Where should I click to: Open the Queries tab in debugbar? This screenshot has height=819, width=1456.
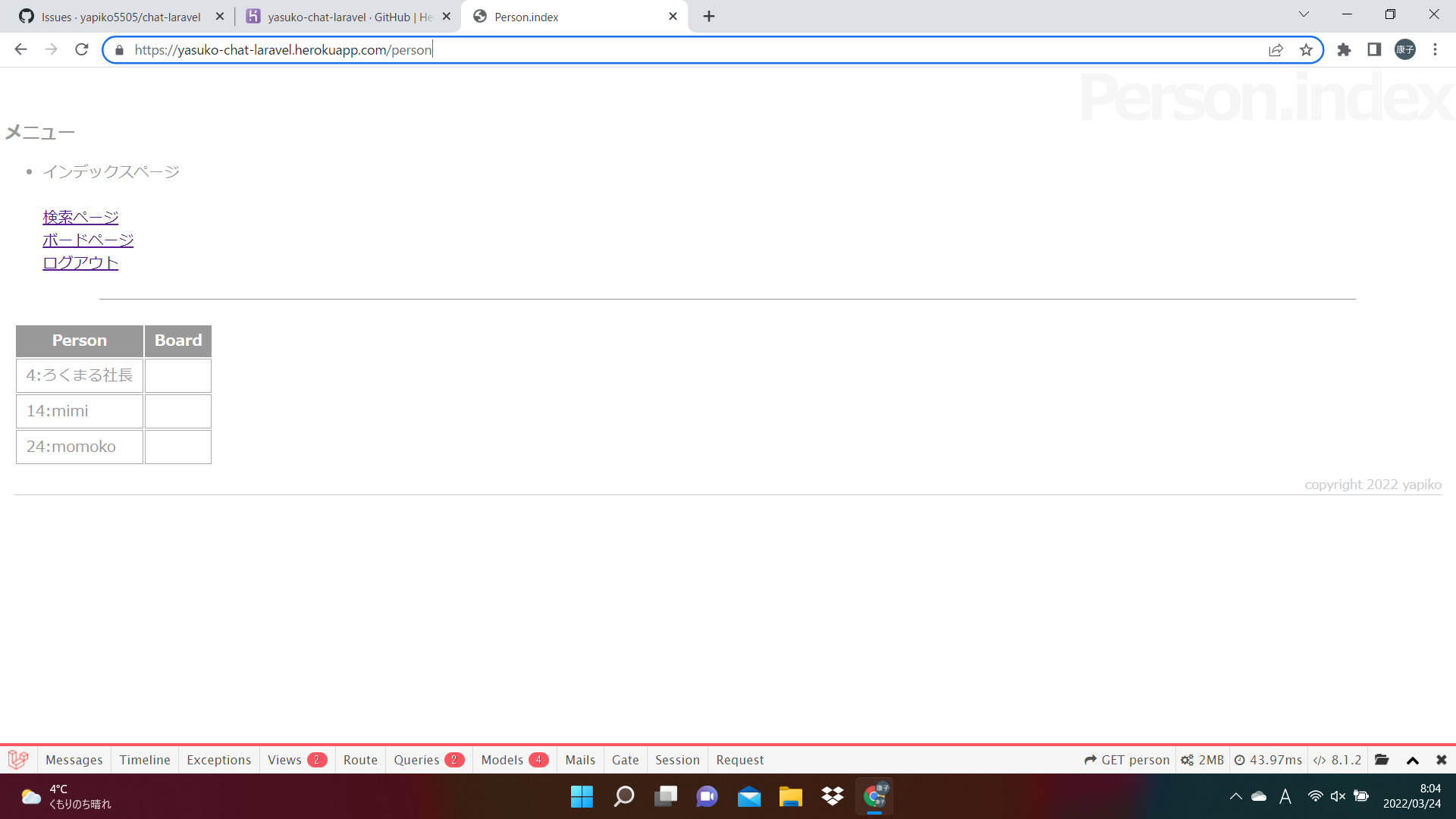tap(428, 760)
